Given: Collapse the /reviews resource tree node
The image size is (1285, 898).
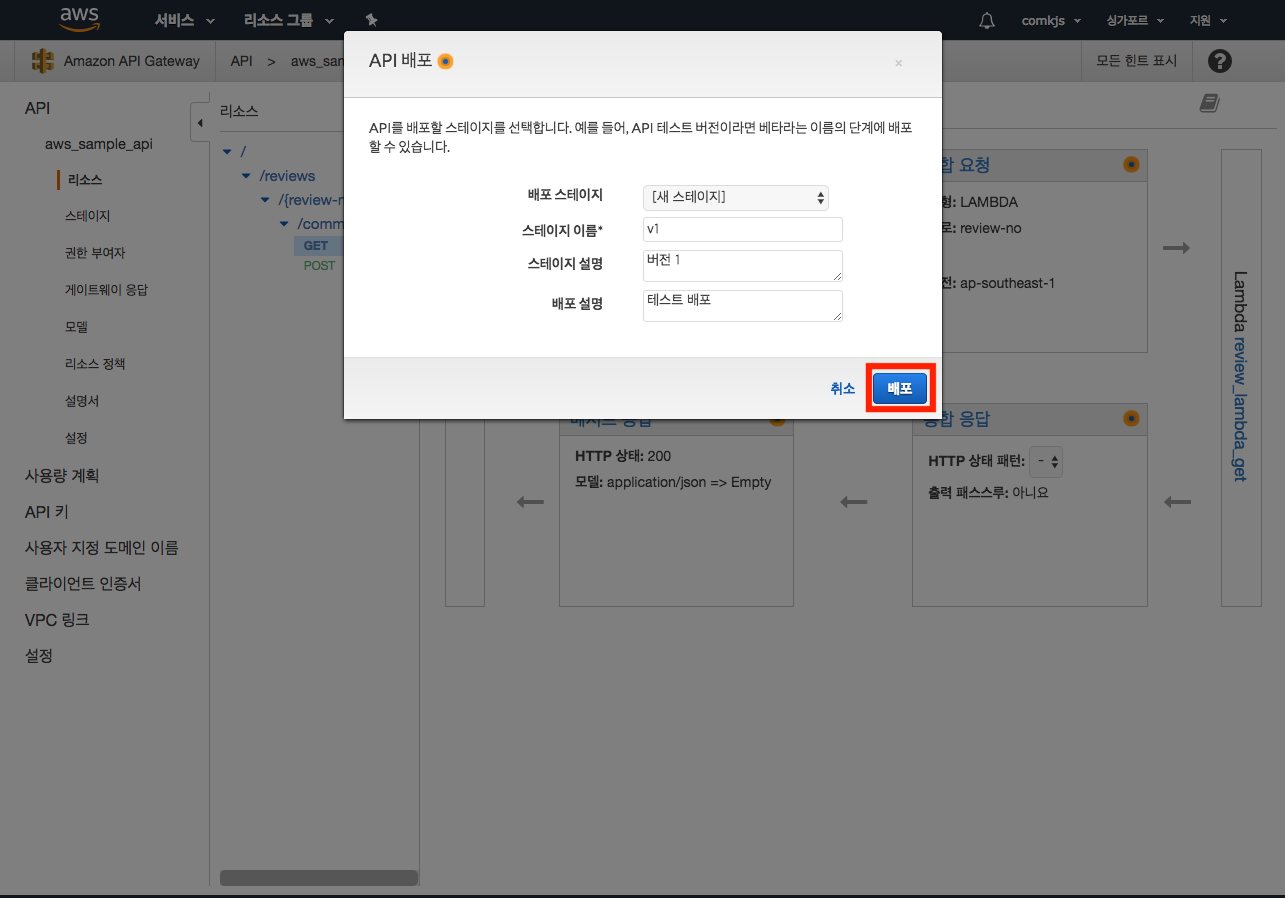Looking at the screenshot, I should pyautogui.click(x=246, y=176).
